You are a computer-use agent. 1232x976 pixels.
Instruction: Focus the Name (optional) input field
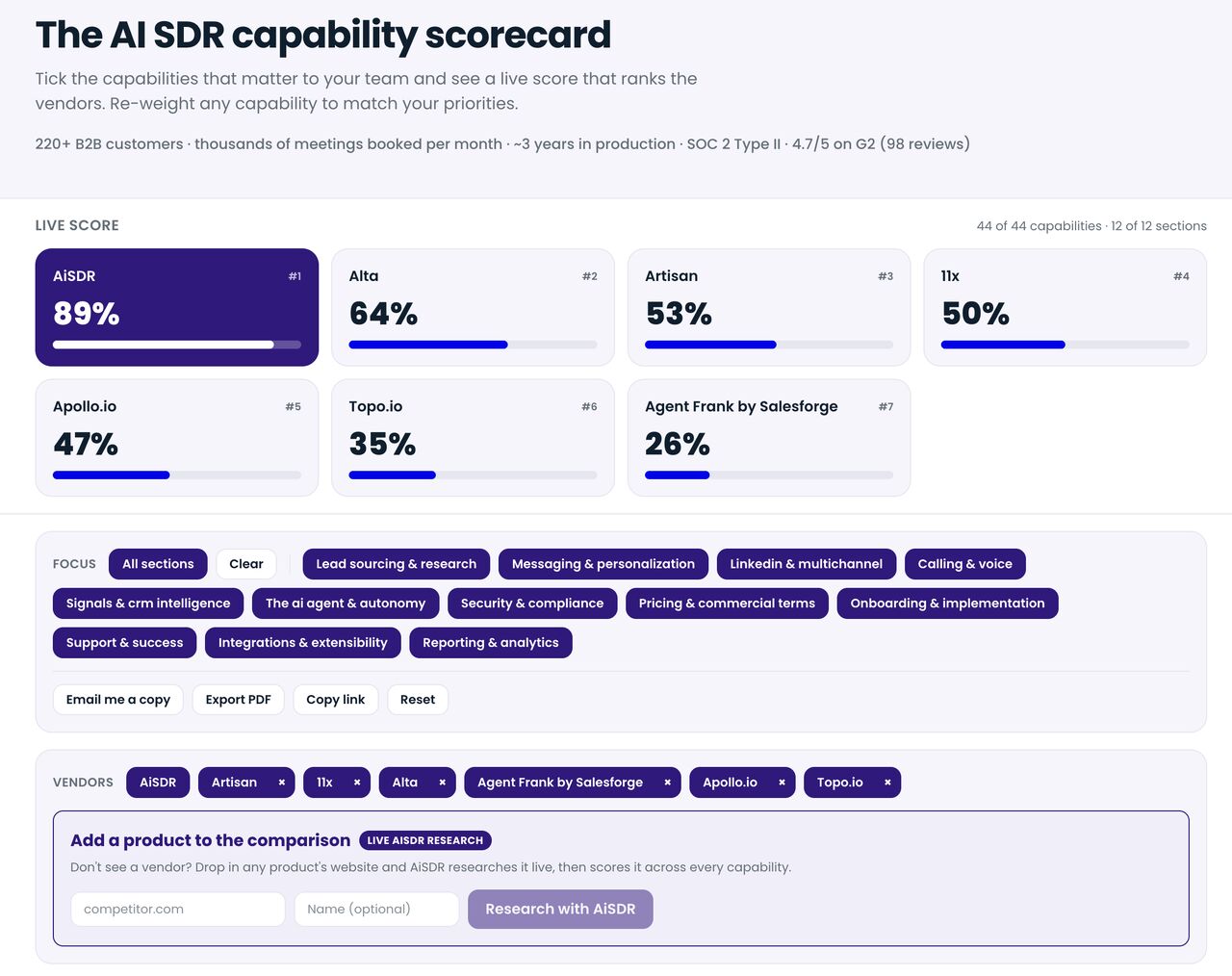(376, 910)
